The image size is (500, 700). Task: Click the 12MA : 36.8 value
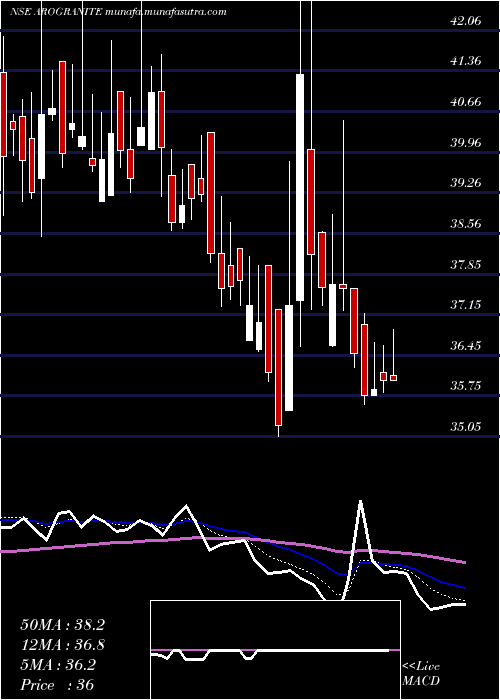click(x=62, y=645)
